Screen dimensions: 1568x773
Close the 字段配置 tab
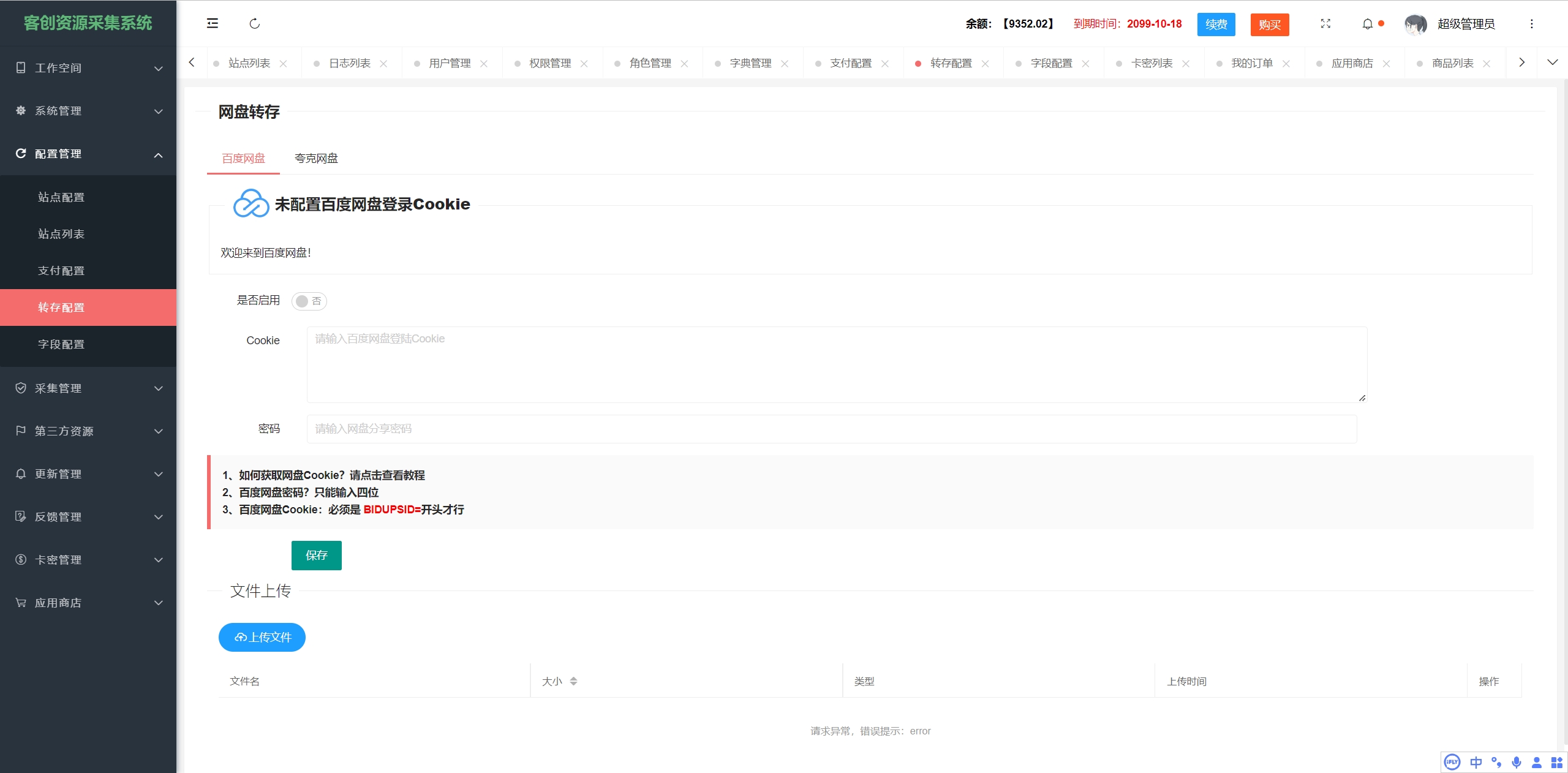coord(1085,64)
